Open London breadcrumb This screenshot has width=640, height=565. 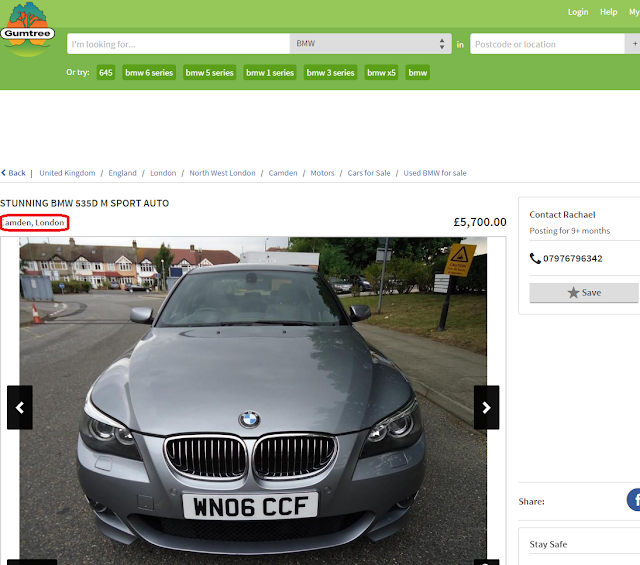click(163, 173)
